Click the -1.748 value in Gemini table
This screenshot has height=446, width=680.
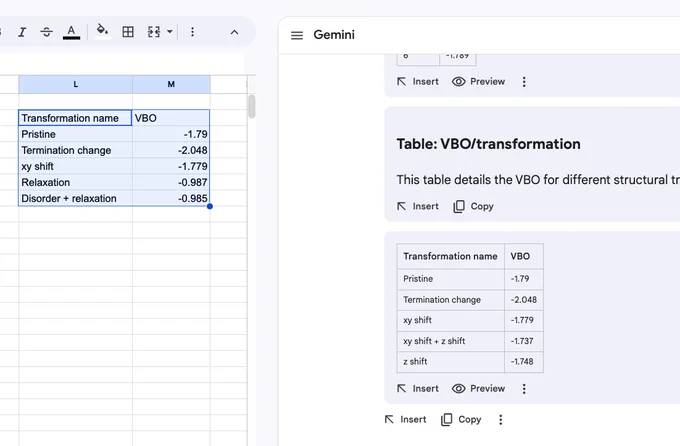tap(522, 361)
